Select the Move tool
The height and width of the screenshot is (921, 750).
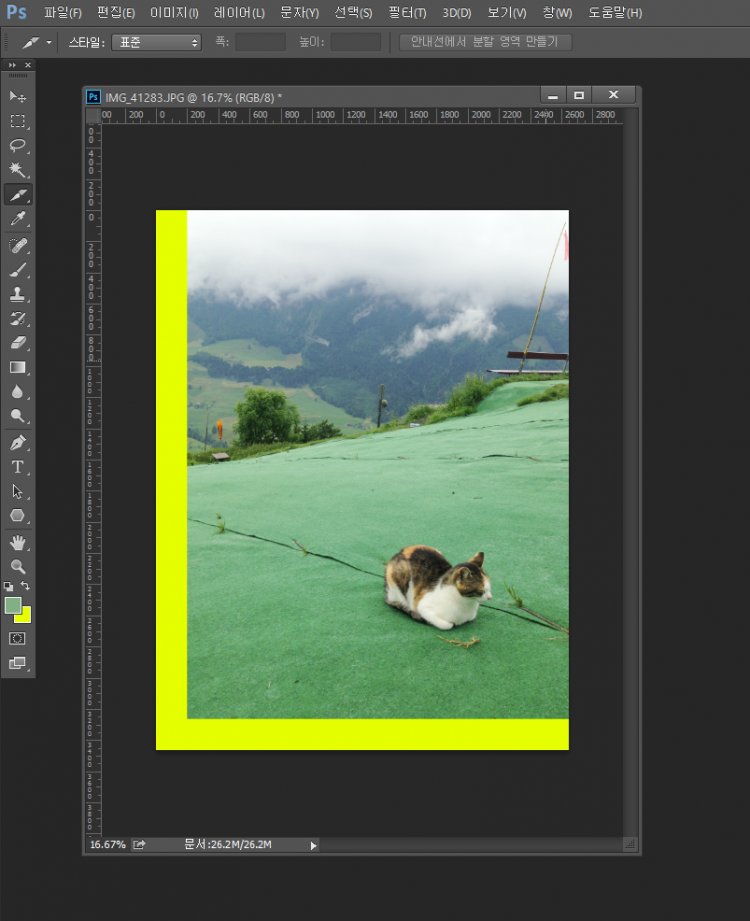tap(18, 96)
